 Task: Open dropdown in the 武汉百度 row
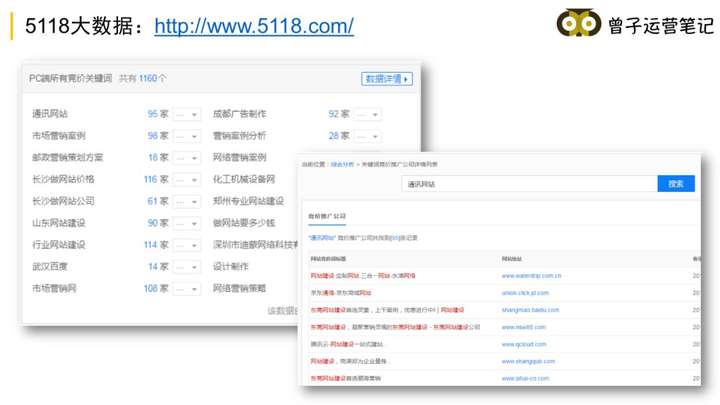point(186,267)
